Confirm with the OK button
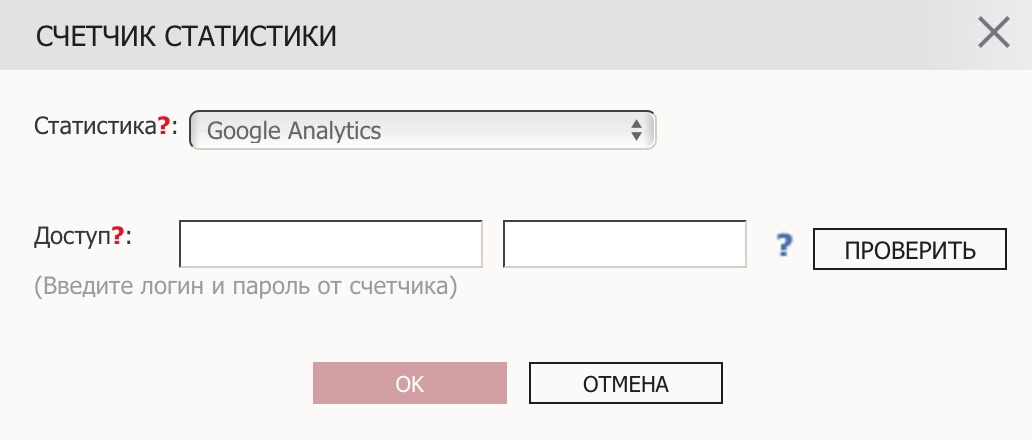 410,383
